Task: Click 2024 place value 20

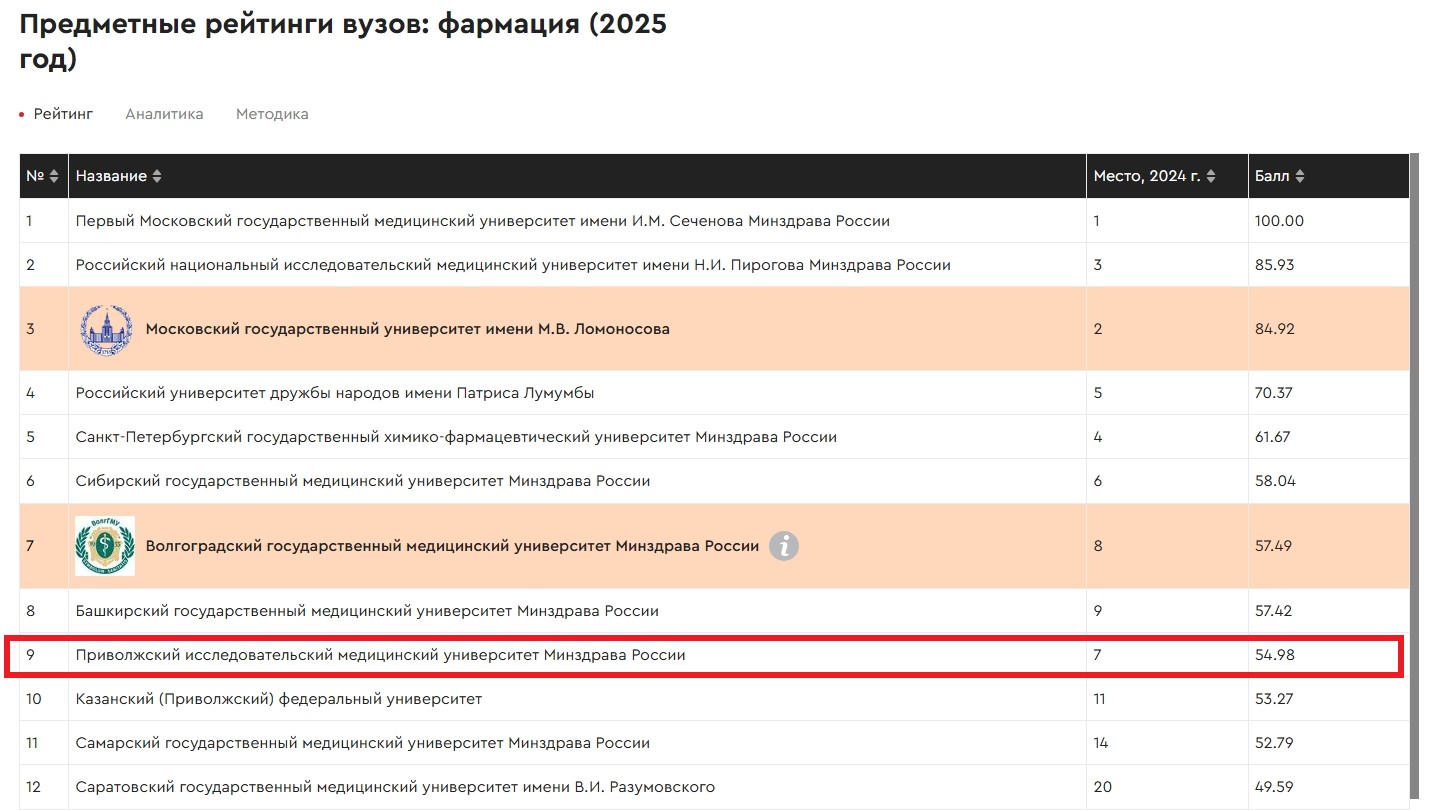Action: tap(1102, 787)
